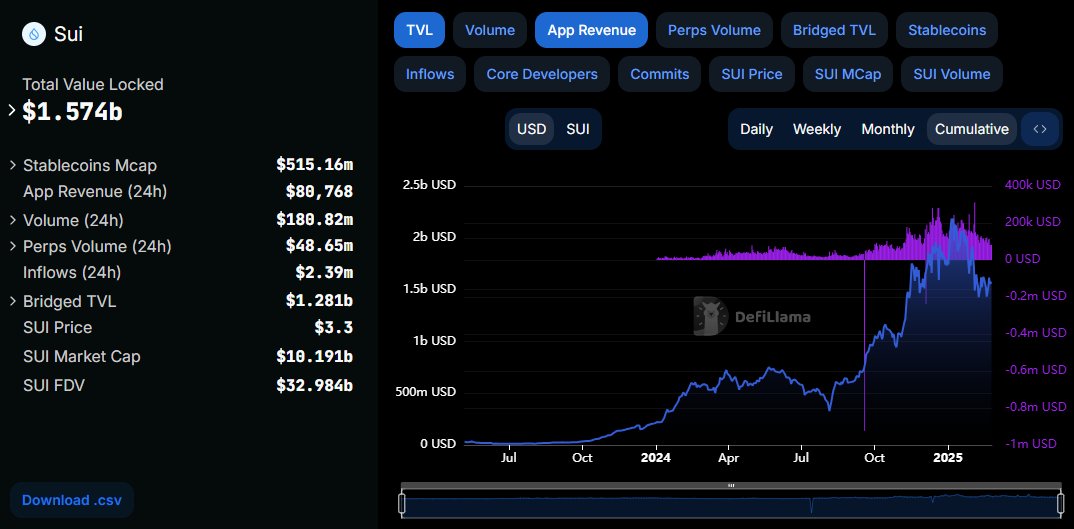Click the $2.39m inflows value

point(324,272)
